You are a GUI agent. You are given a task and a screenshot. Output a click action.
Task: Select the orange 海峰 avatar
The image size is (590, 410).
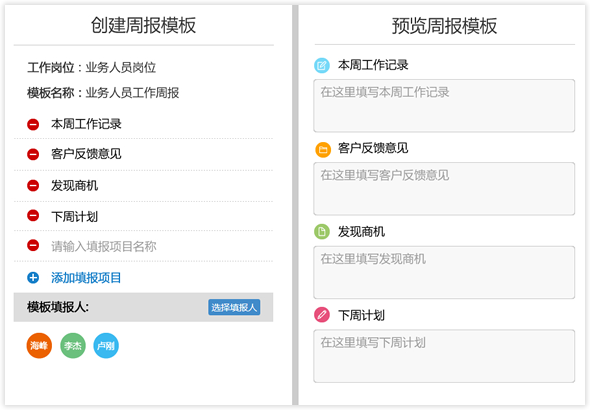coord(39,345)
